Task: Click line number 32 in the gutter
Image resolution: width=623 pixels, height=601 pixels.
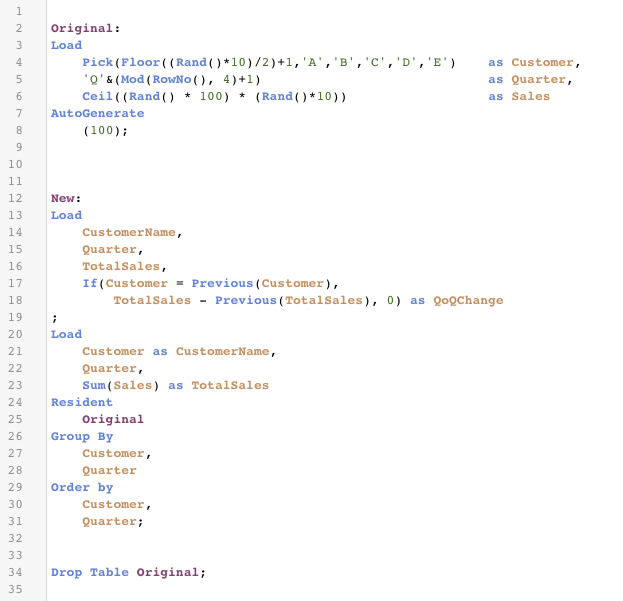Action: click(x=15, y=538)
